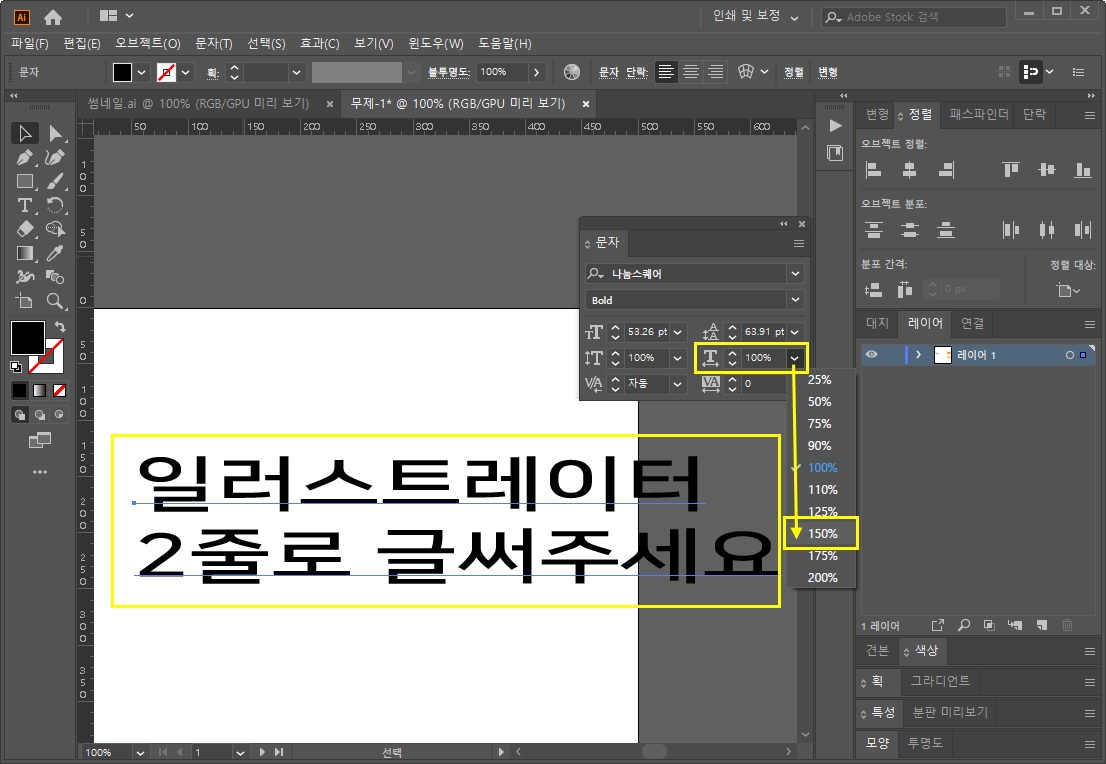Open the Recolor Artwork wheel icon
The image size is (1106, 764).
click(572, 72)
